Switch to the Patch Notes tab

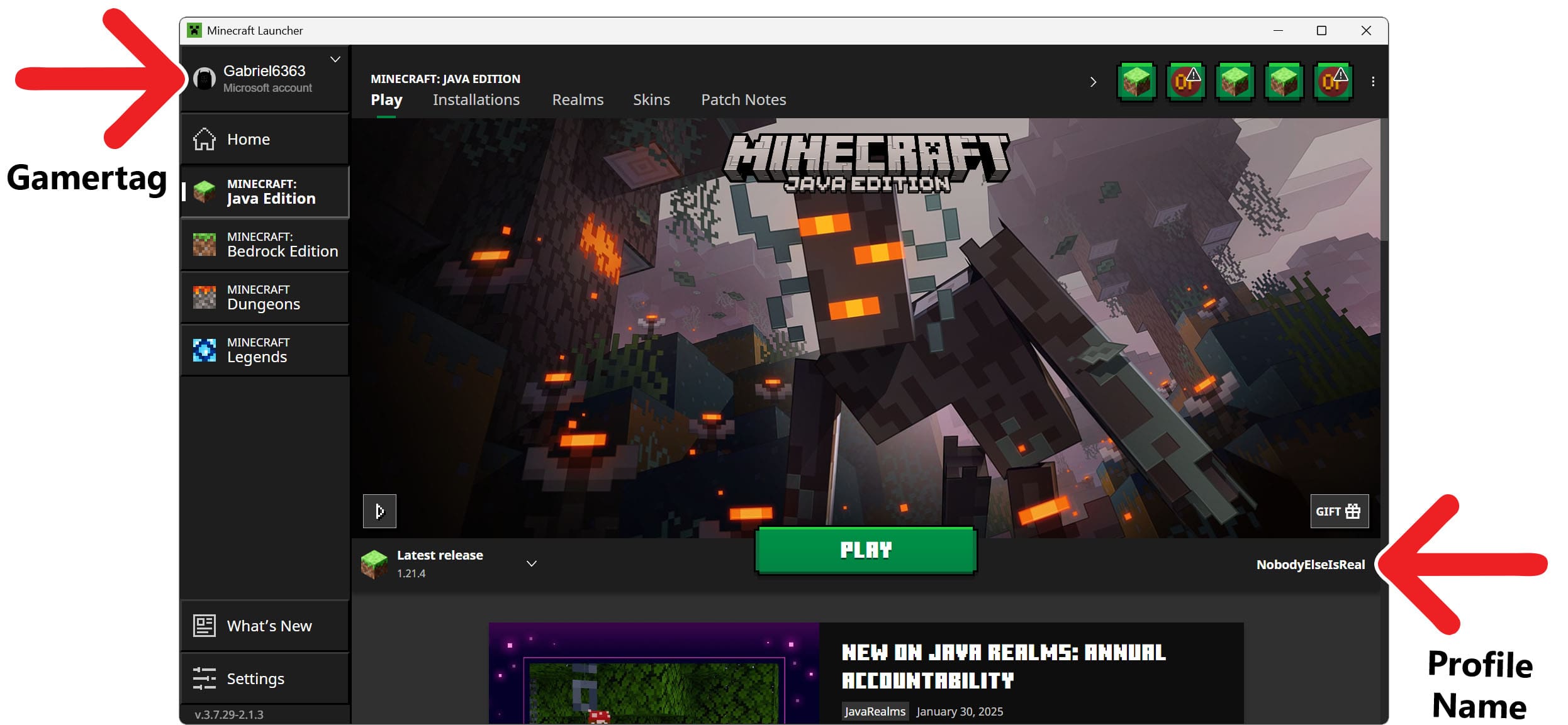coord(744,100)
